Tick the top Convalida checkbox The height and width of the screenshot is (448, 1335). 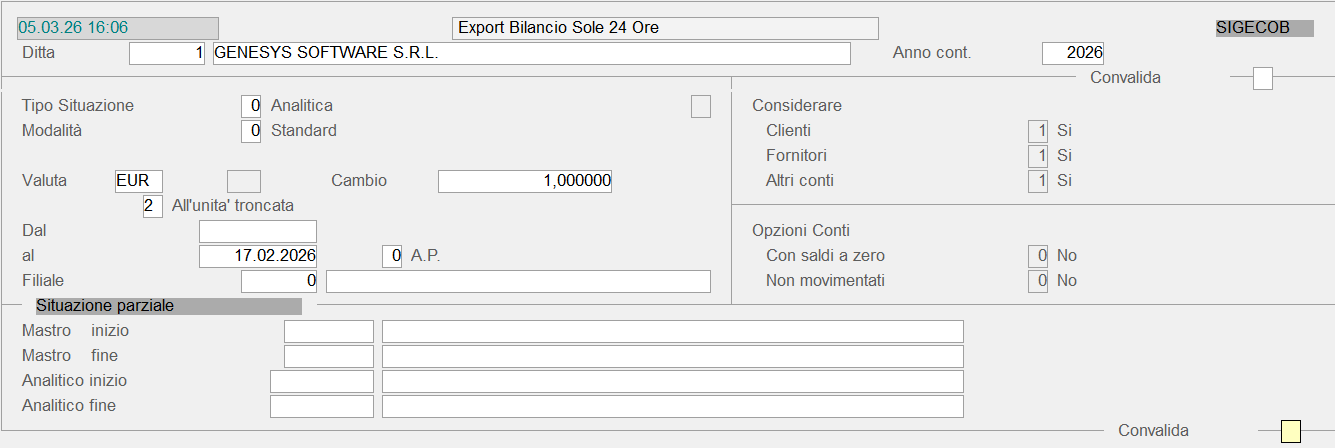click(x=1263, y=78)
